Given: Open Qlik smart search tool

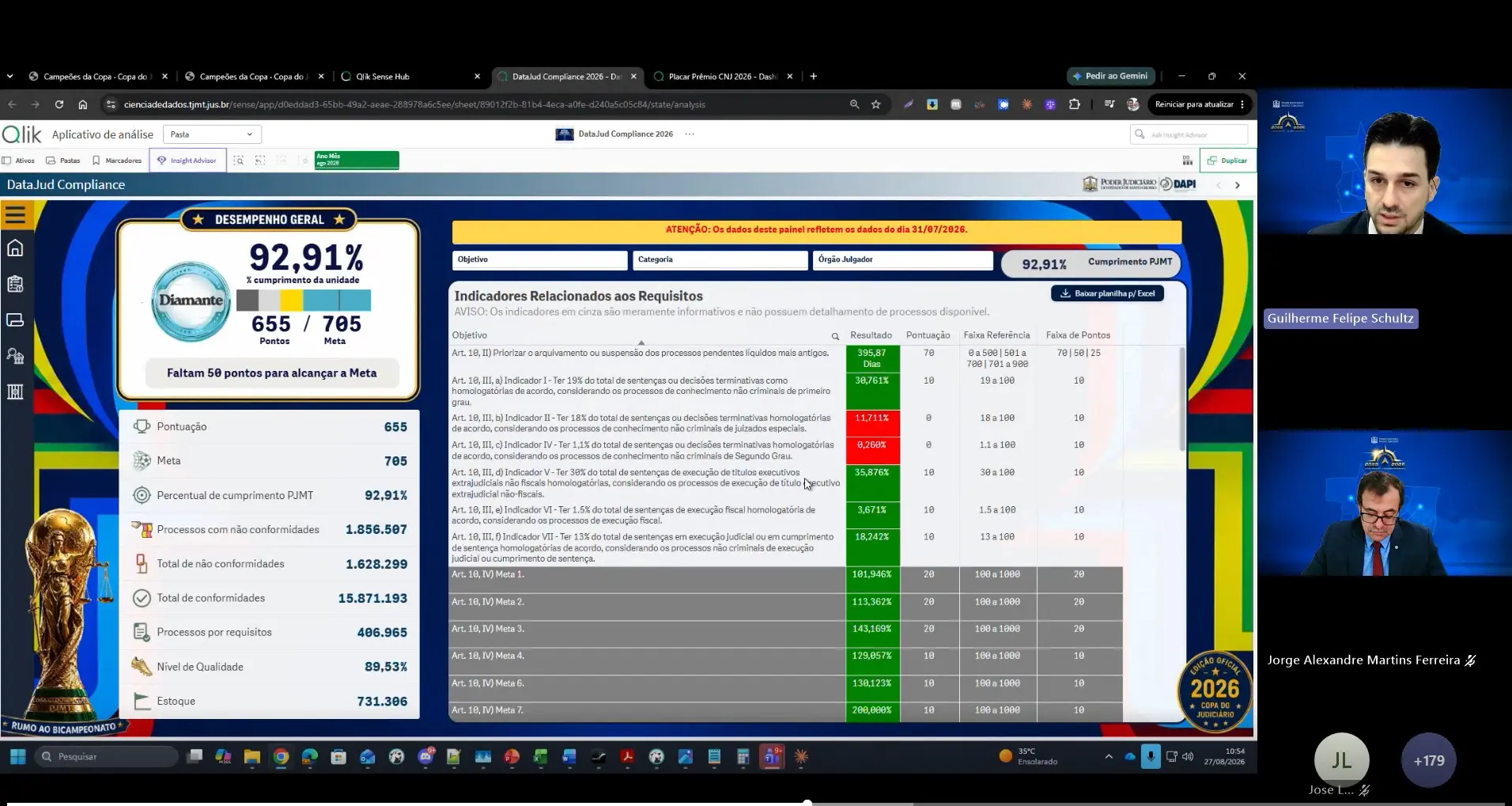Looking at the screenshot, I should [x=239, y=161].
